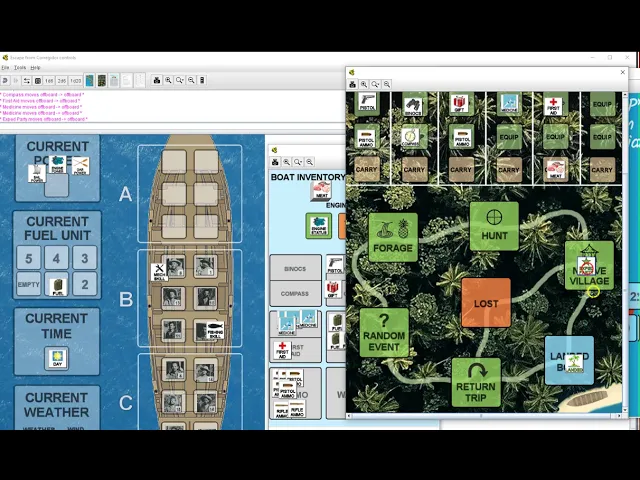This screenshot has height=480, width=640.
Task: Open zoom selector in jungle expedition window
Action: tap(376, 84)
